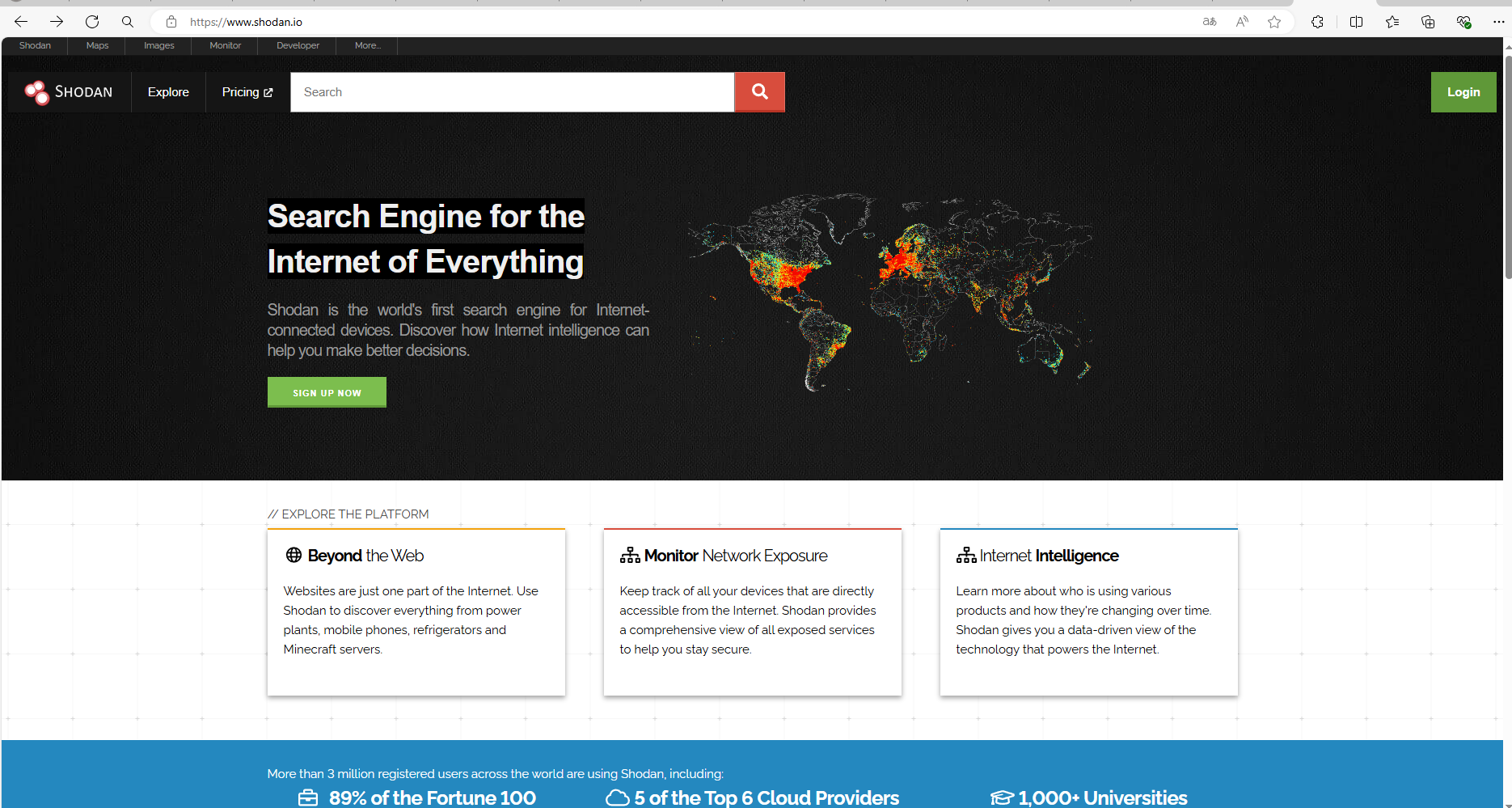Click the '89% of the Fortune 100' text
This screenshot has height=808, width=1512.
coord(433,798)
